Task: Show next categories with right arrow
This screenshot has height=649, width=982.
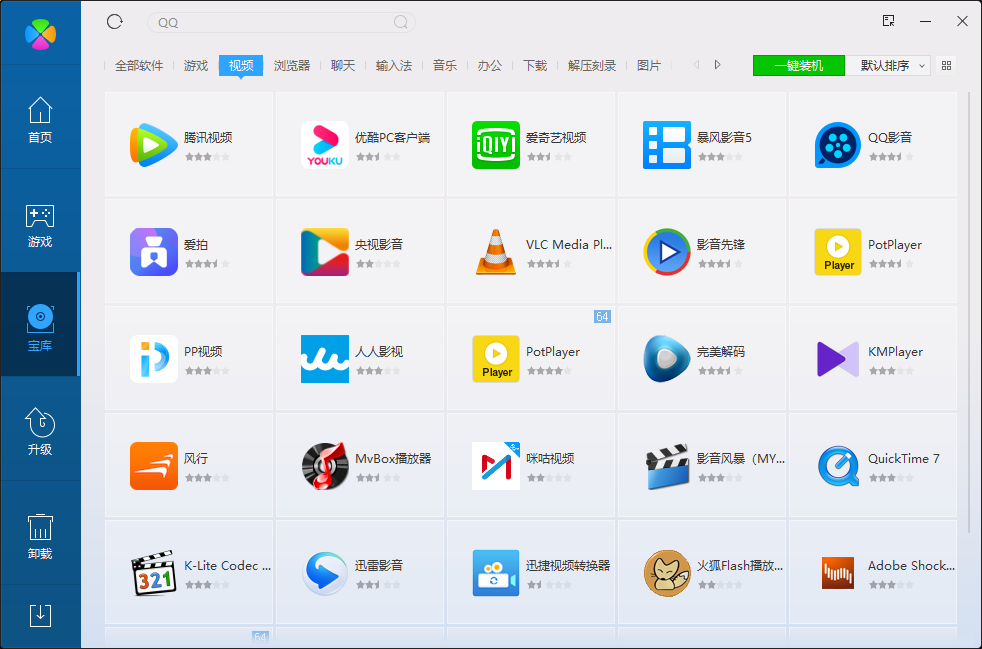Action: pos(718,65)
